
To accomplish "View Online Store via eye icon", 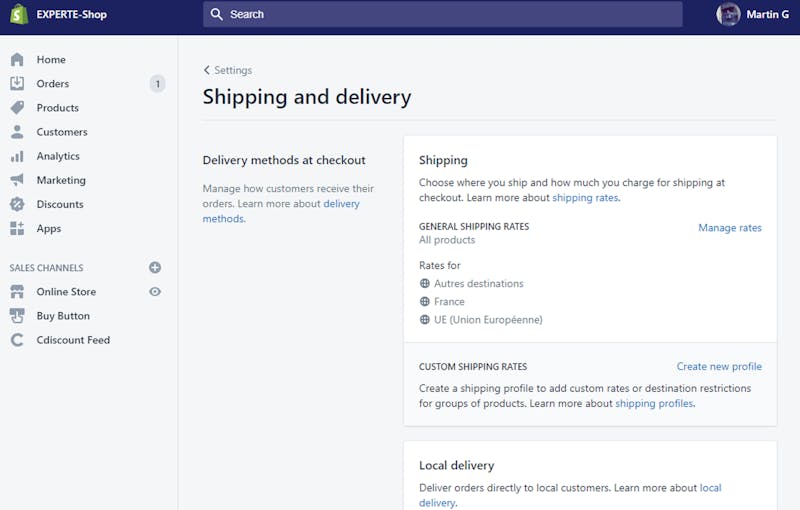I will [x=155, y=292].
